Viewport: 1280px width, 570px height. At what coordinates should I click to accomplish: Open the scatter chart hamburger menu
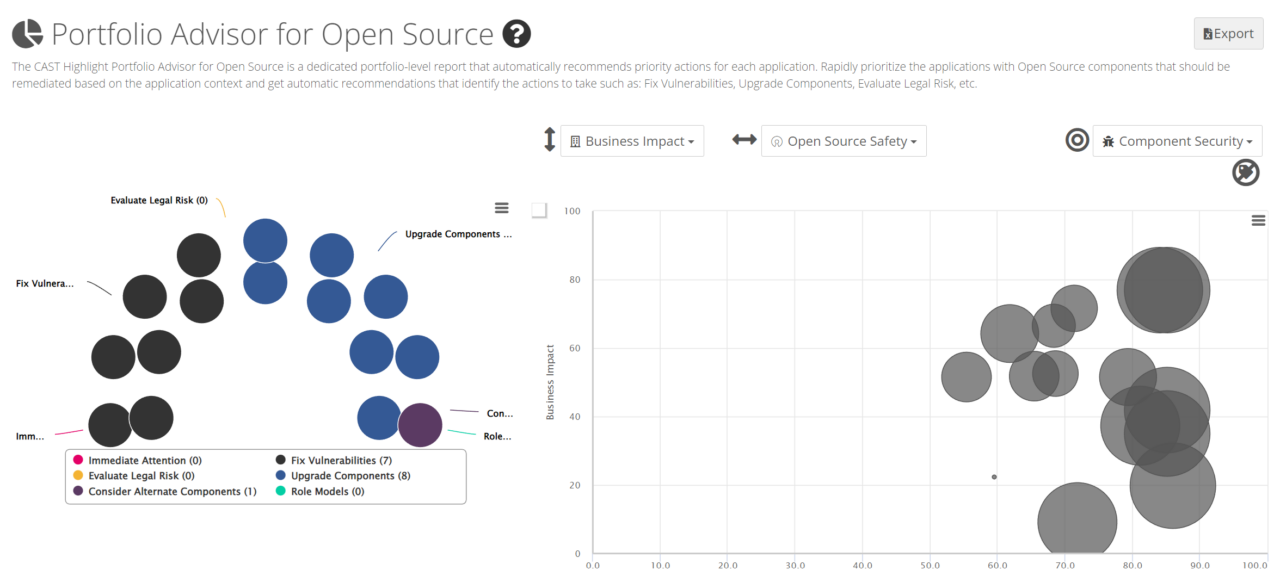point(1259,221)
